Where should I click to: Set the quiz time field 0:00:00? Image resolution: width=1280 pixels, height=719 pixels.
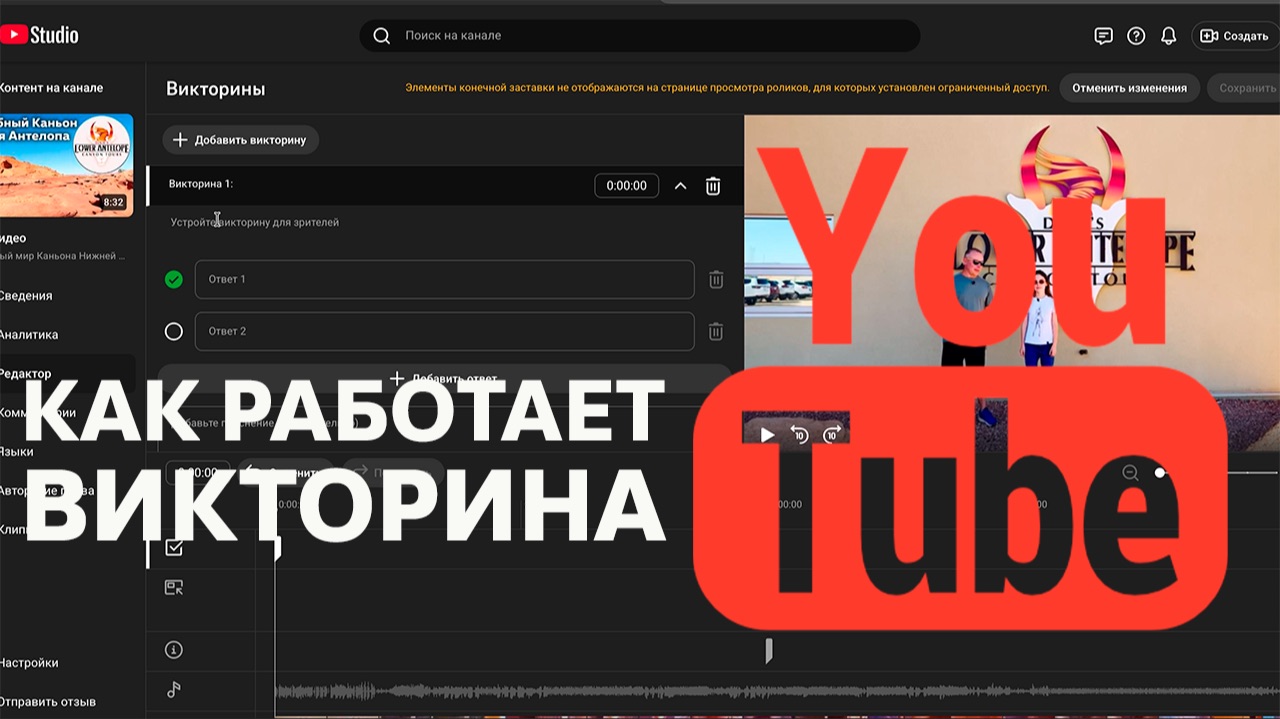[627, 185]
